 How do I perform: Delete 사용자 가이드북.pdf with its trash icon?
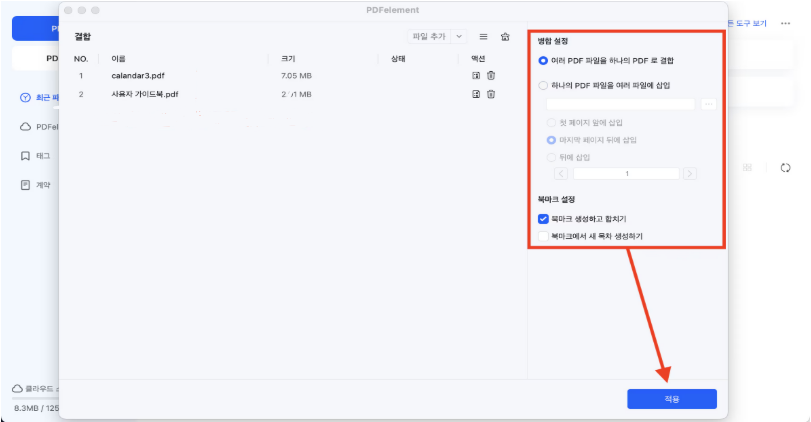491,94
